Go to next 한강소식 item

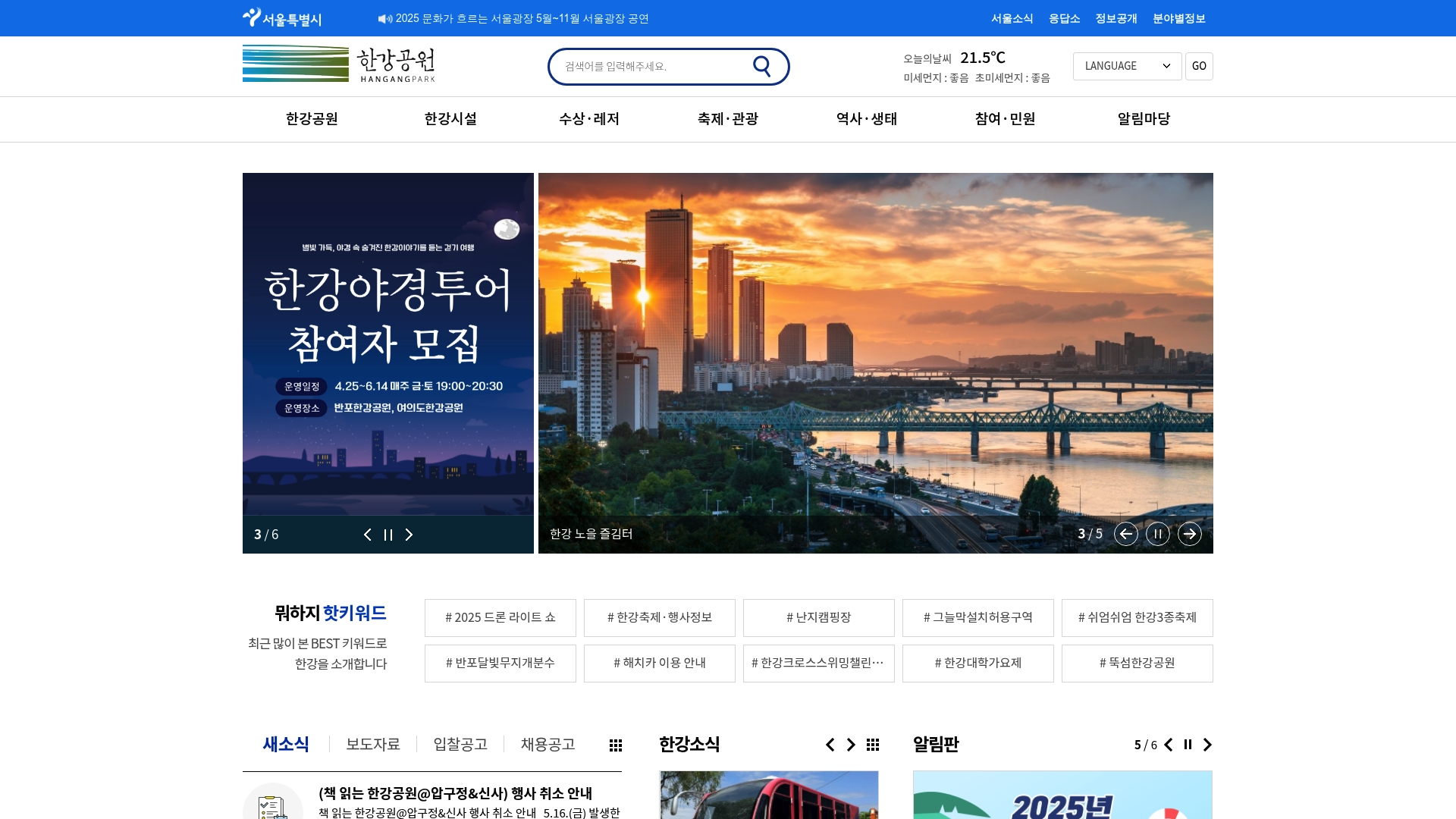(851, 745)
